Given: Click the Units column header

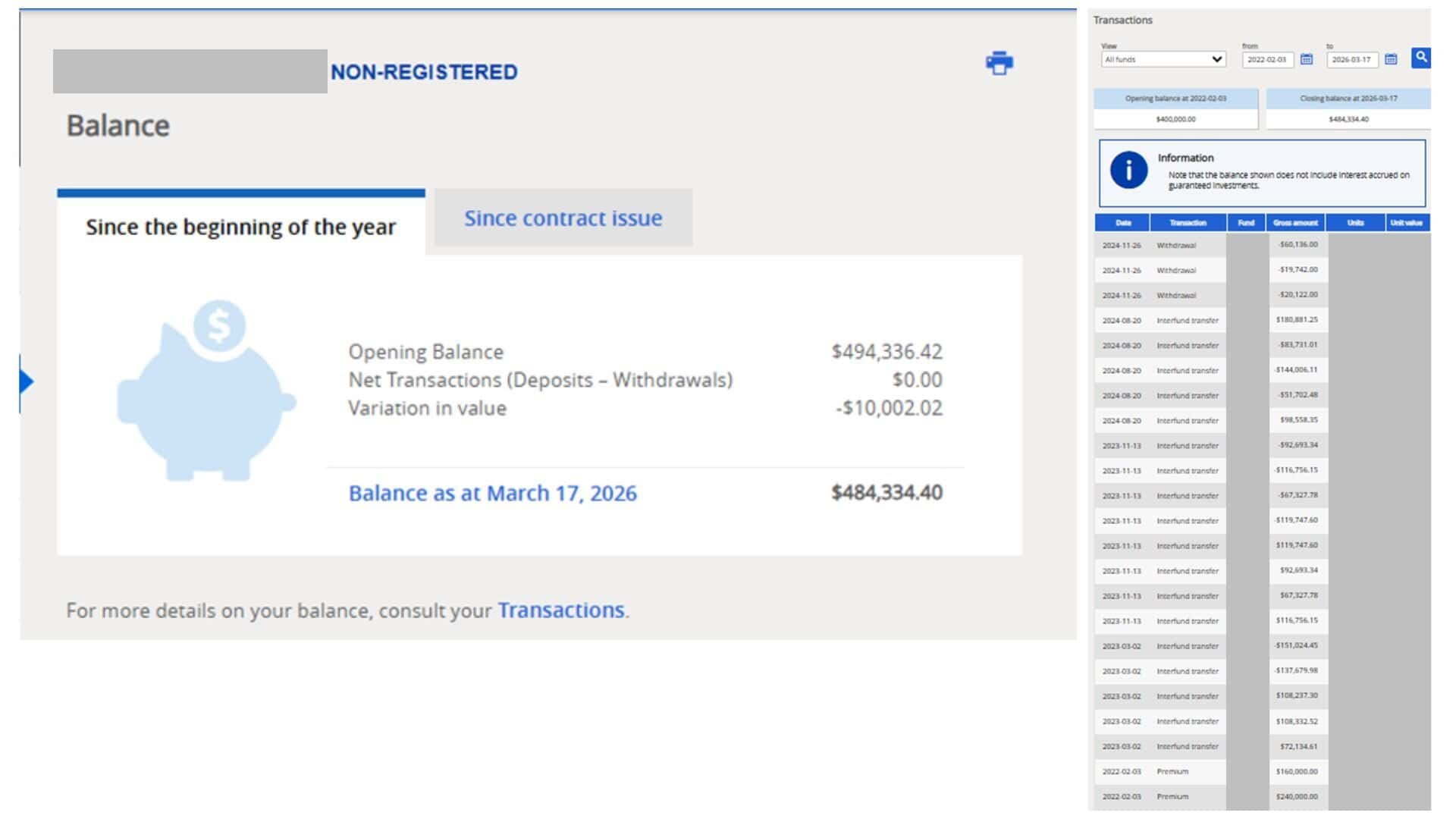Looking at the screenshot, I should 1355,223.
